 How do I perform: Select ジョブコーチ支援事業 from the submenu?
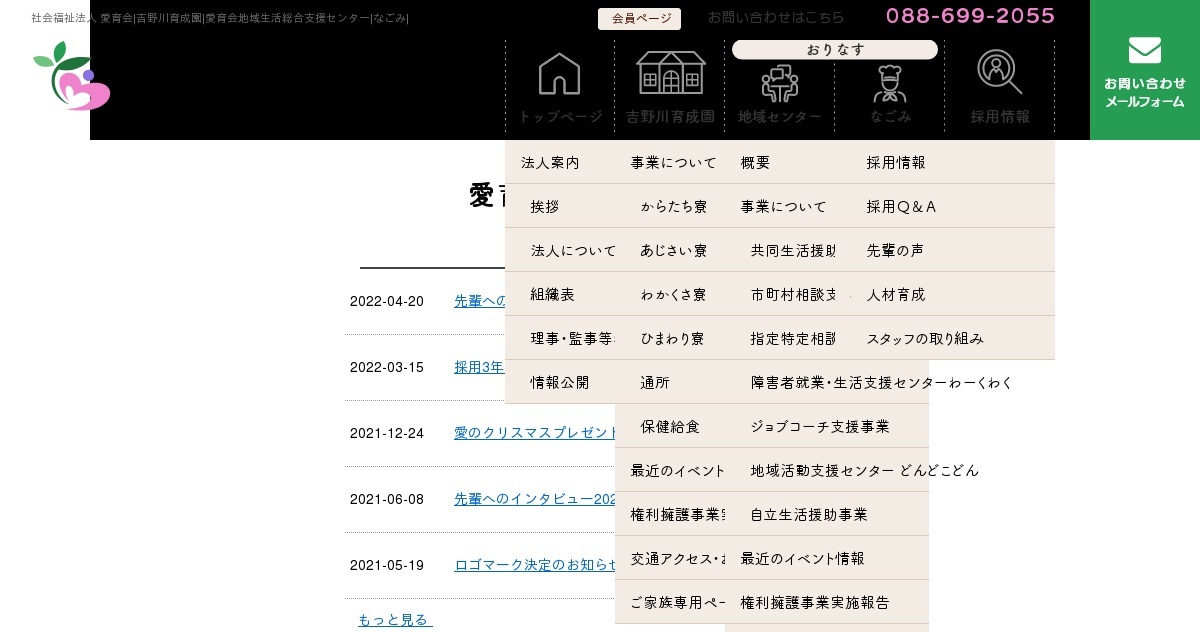tap(820, 427)
